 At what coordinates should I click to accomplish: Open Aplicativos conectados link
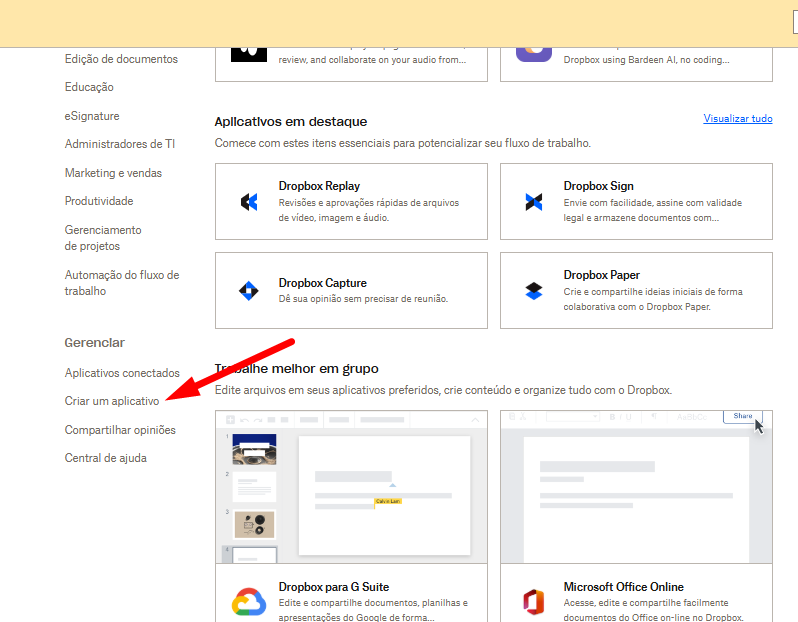[x=122, y=373]
